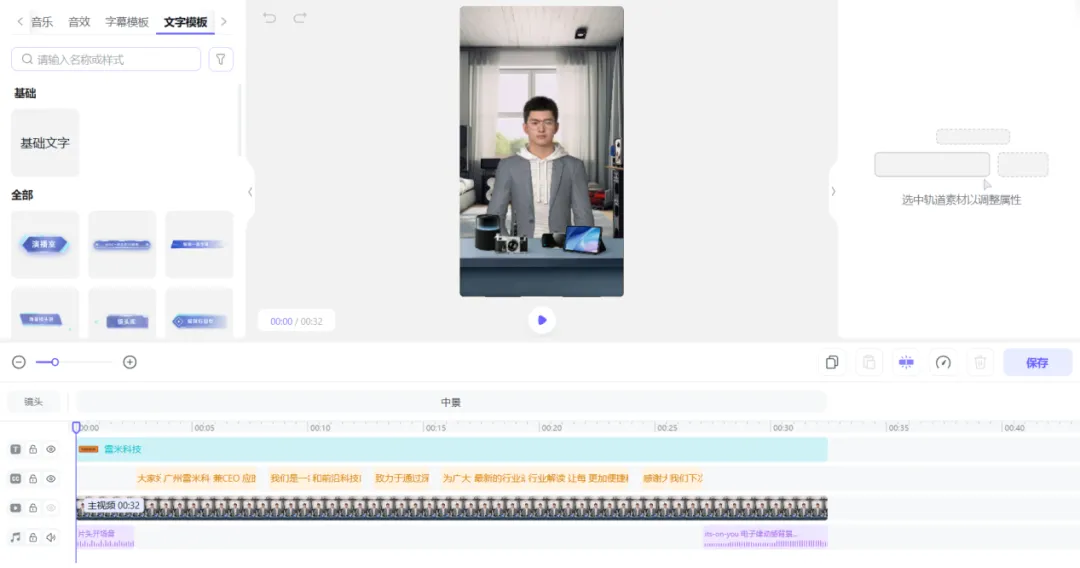Collapse the left panel with chevron

point(250,191)
